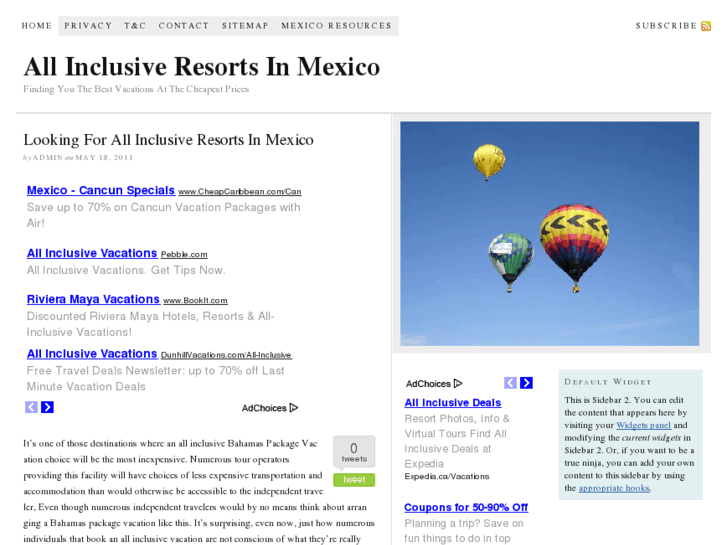This screenshot has height=545, width=727.
Task: Click the MAY 18, 2011 post date
Action: point(104,158)
